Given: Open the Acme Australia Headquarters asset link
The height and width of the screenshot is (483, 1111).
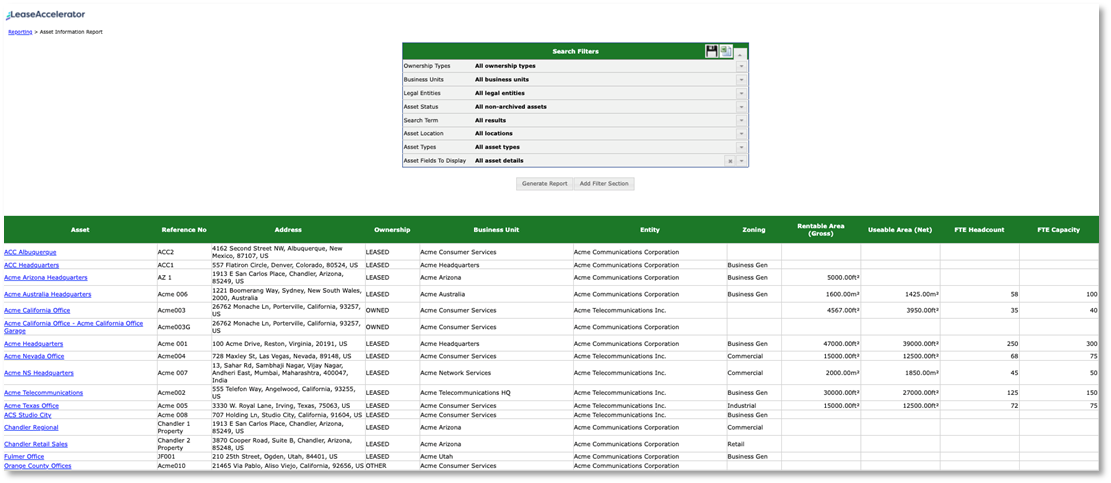Looking at the screenshot, I should [x=47, y=294].
